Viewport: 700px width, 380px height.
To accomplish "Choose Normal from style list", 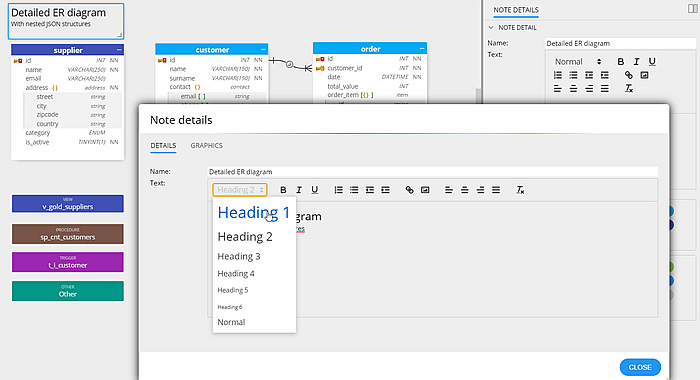I will pyautogui.click(x=231, y=322).
